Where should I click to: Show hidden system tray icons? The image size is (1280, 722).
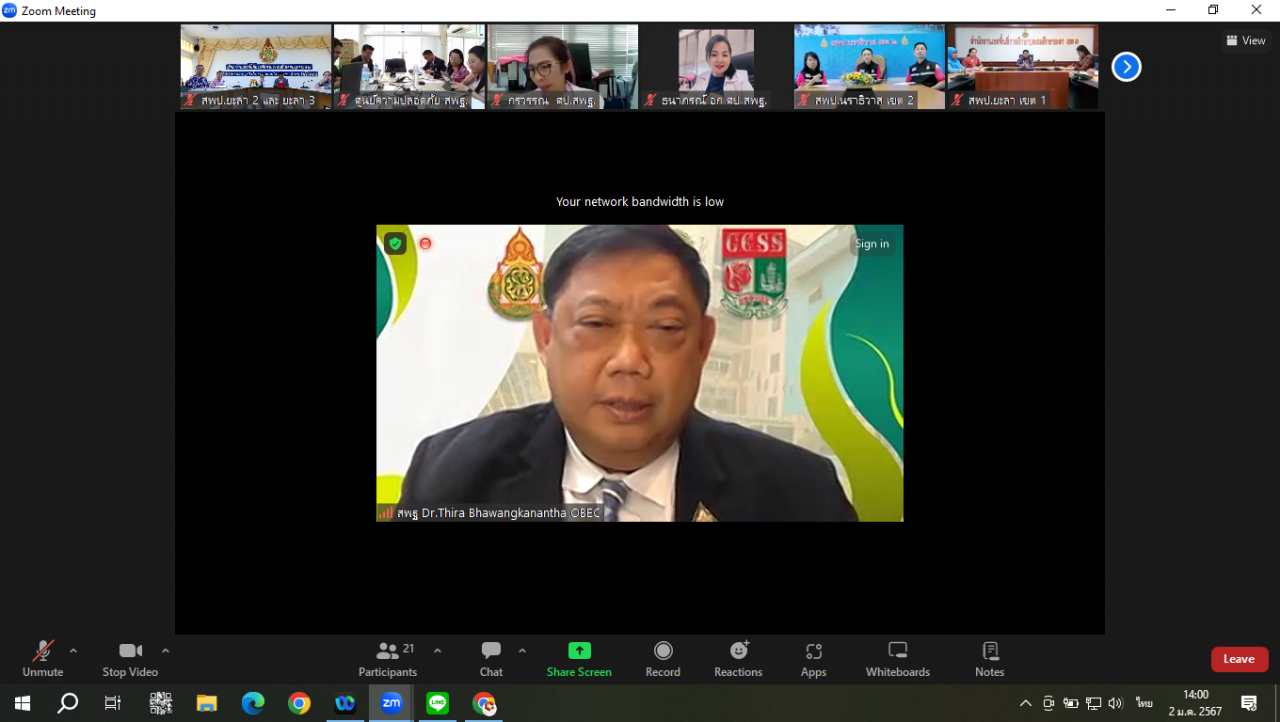pos(1025,703)
